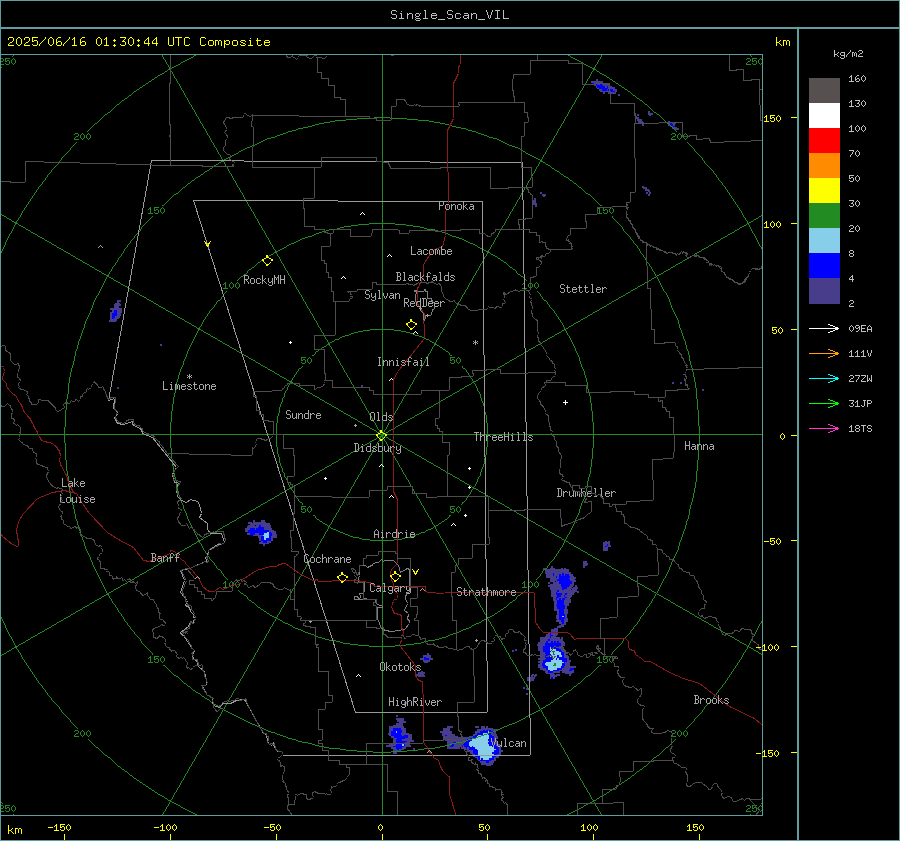Click the ThreeHills town label
Image resolution: width=900 pixels, height=841 pixels.
pyautogui.click(x=503, y=437)
